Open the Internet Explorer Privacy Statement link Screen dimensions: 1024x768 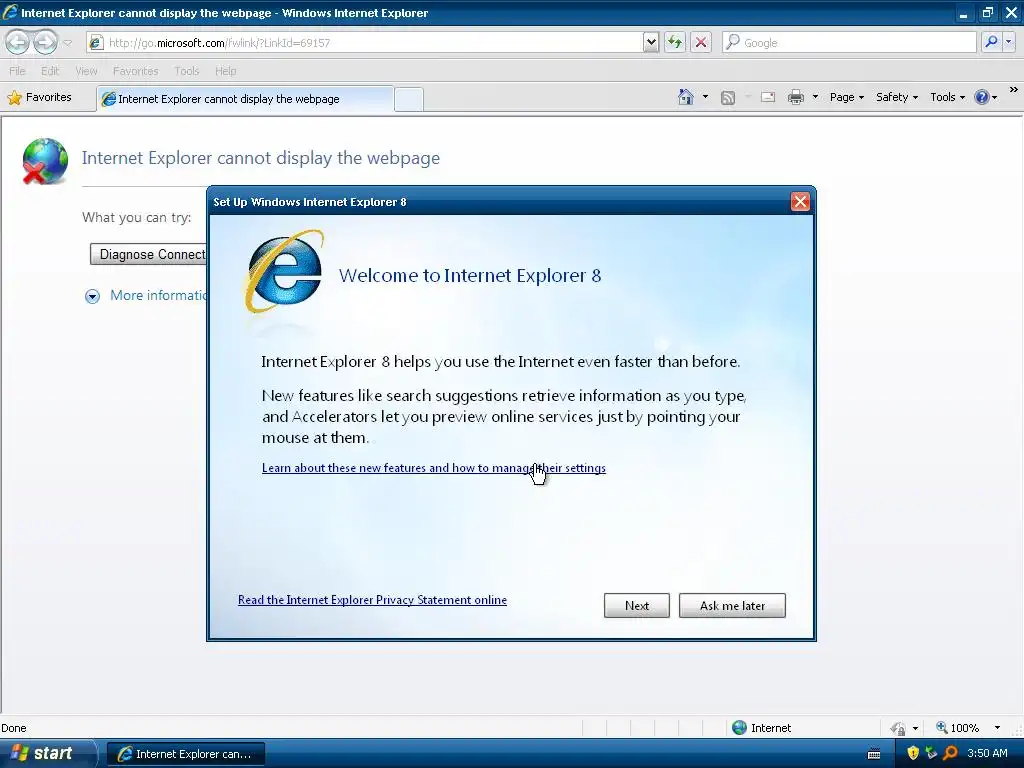coord(372,600)
